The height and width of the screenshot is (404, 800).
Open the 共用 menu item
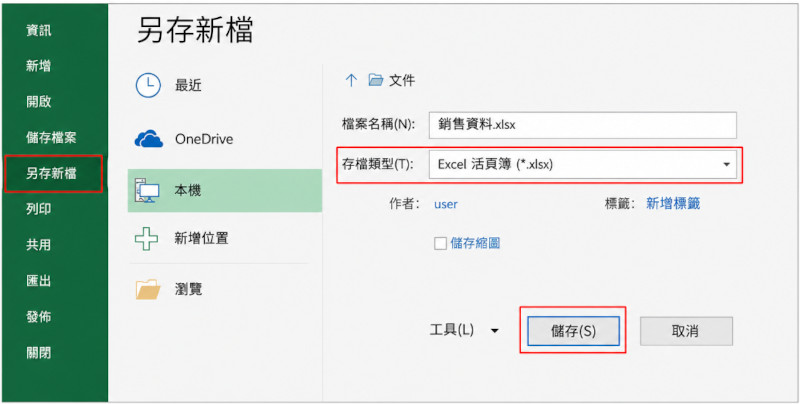[39, 245]
